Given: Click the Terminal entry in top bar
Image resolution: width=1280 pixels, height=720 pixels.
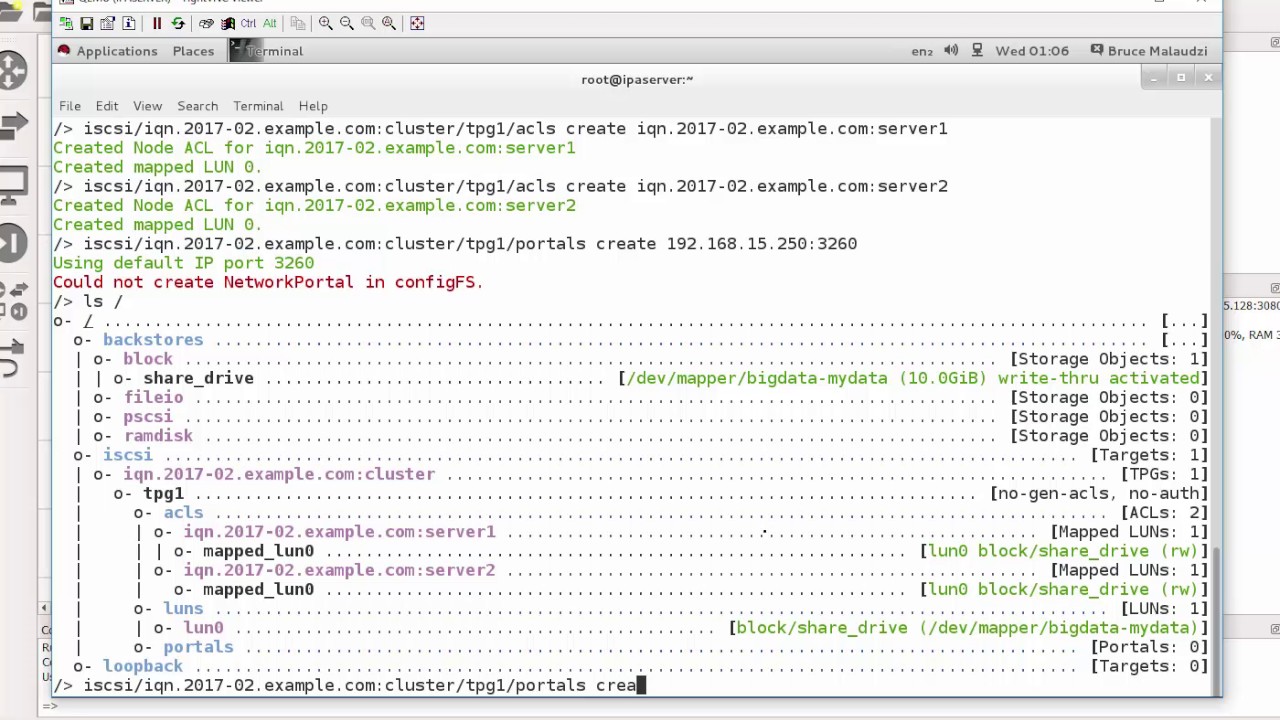Looking at the screenshot, I should pos(267,51).
